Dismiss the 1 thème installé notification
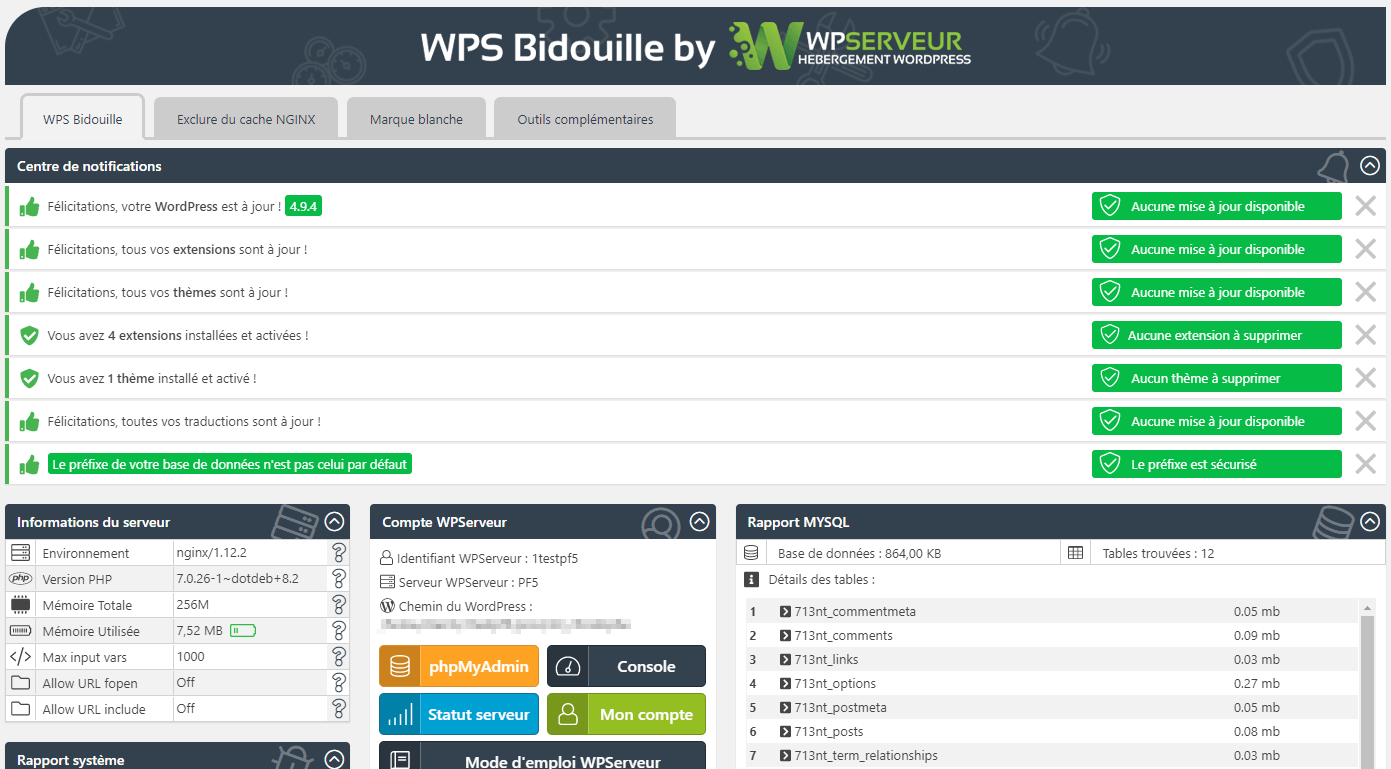 [x=1365, y=378]
